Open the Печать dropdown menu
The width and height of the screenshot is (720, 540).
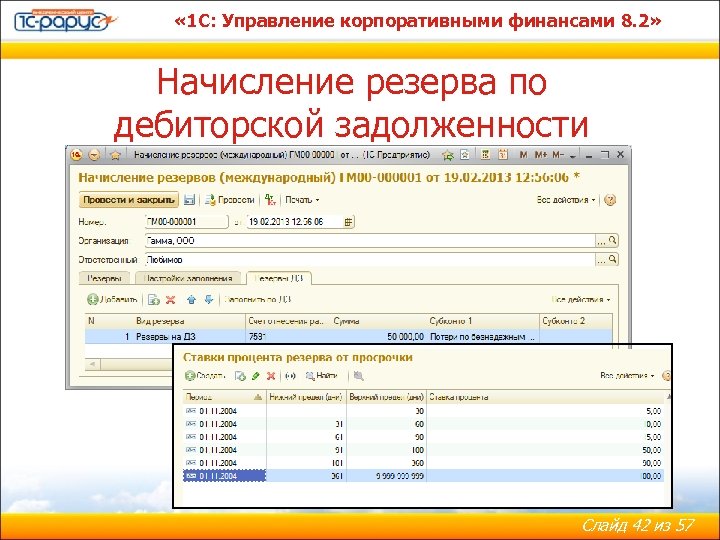click(x=302, y=200)
